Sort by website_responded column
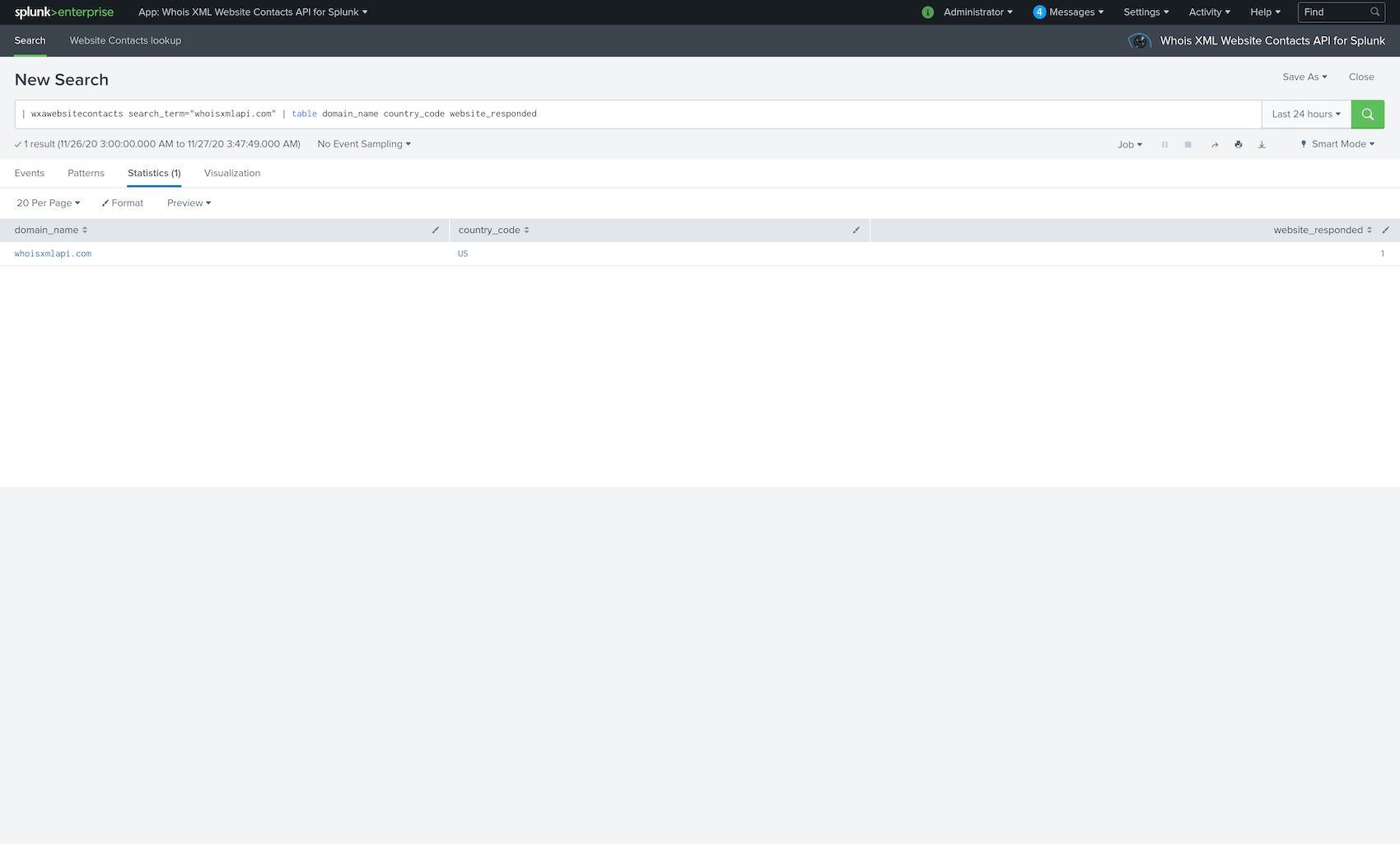The width and height of the screenshot is (1400, 844). tap(1323, 230)
